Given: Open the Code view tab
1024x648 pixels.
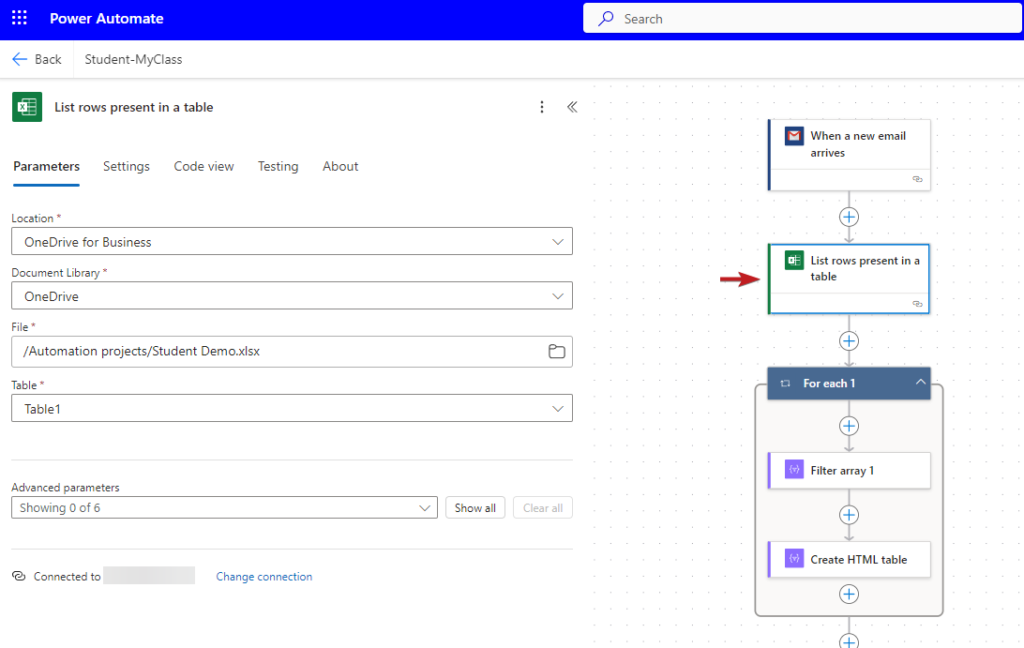Looking at the screenshot, I should click(204, 167).
